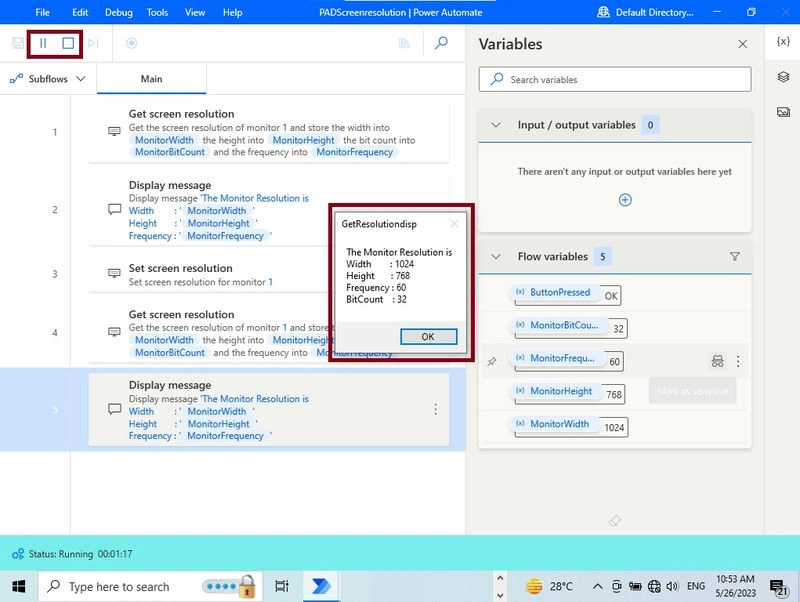Collapse the Flow variables section

pyautogui.click(x=496, y=256)
